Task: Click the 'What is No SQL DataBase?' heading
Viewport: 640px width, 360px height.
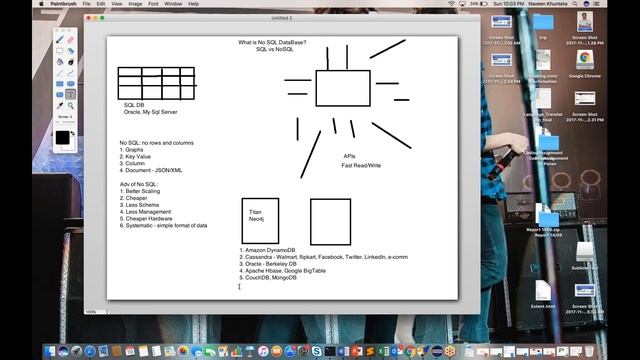Action: pyautogui.click(x=272, y=42)
